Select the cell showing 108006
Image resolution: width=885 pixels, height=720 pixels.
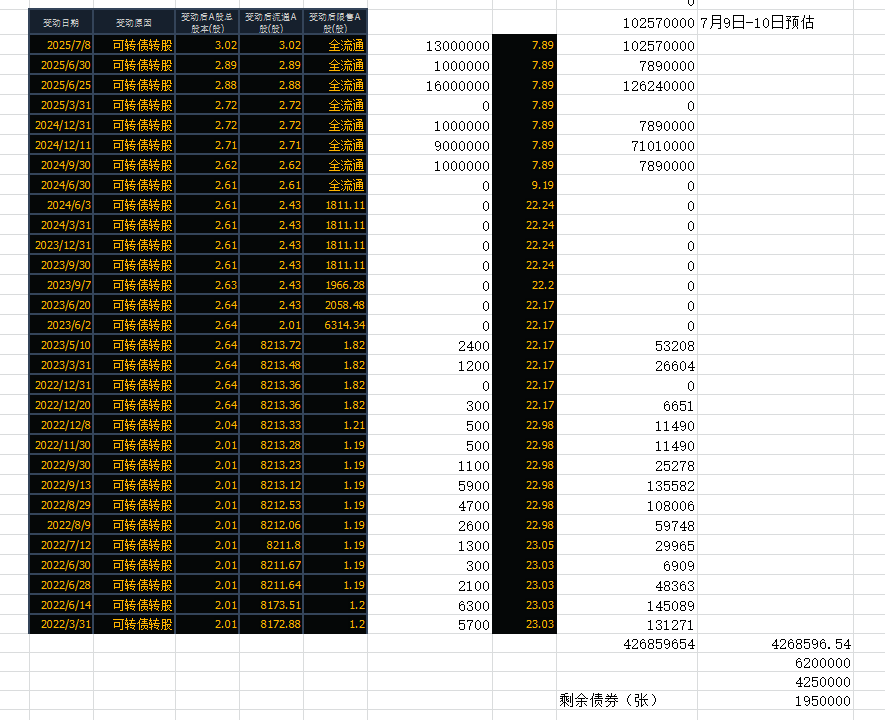pyautogui.click(x=626, y=506)
